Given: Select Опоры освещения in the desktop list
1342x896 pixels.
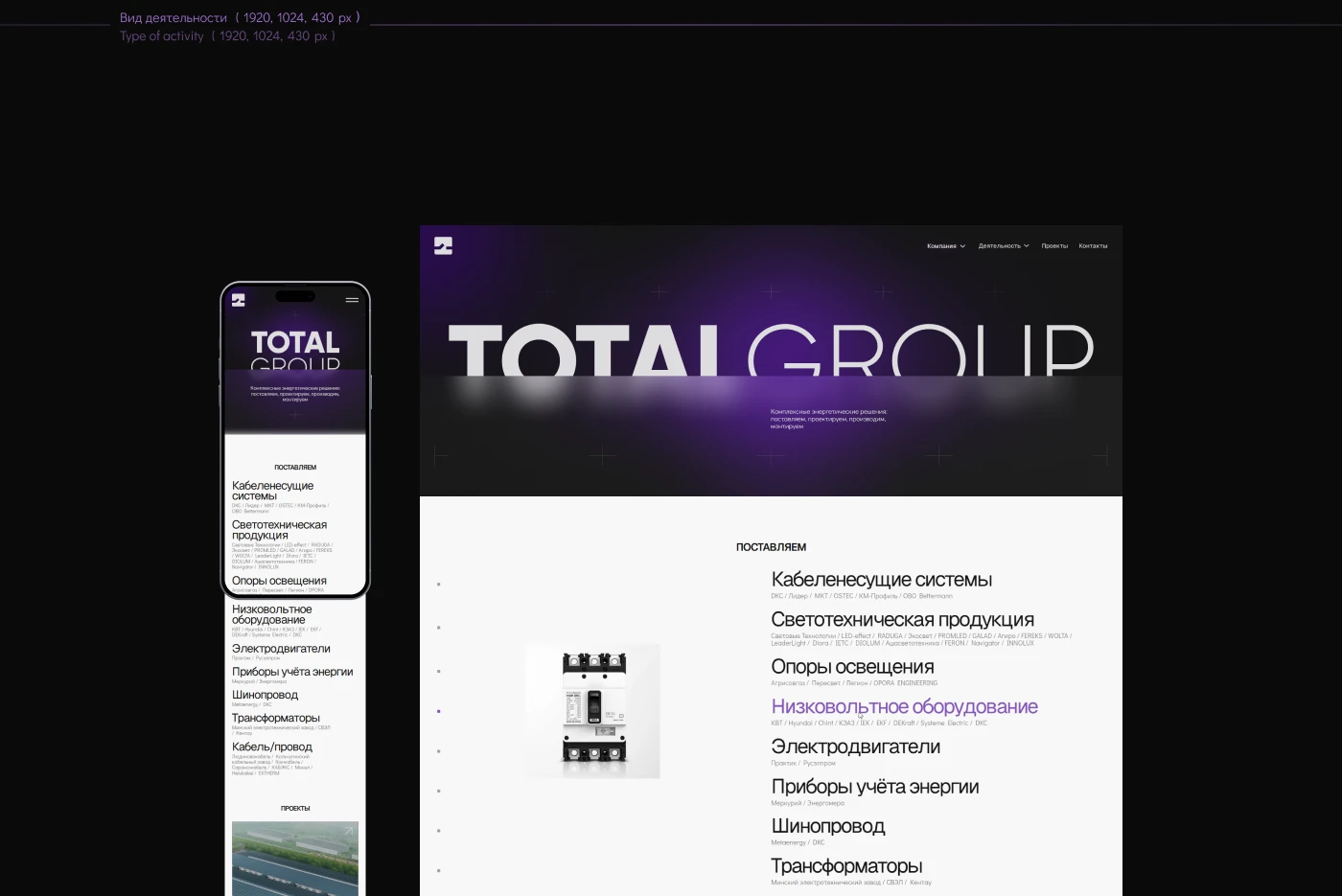Looking at the screenshot, I should (x=852, y=667).
